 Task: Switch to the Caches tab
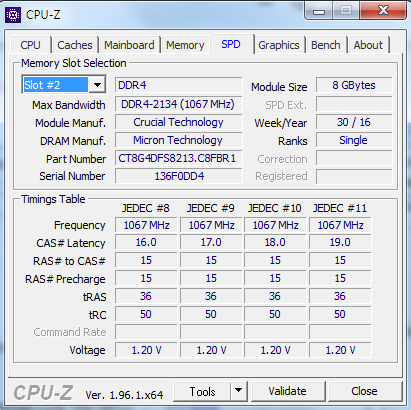[x=75, y=45]
